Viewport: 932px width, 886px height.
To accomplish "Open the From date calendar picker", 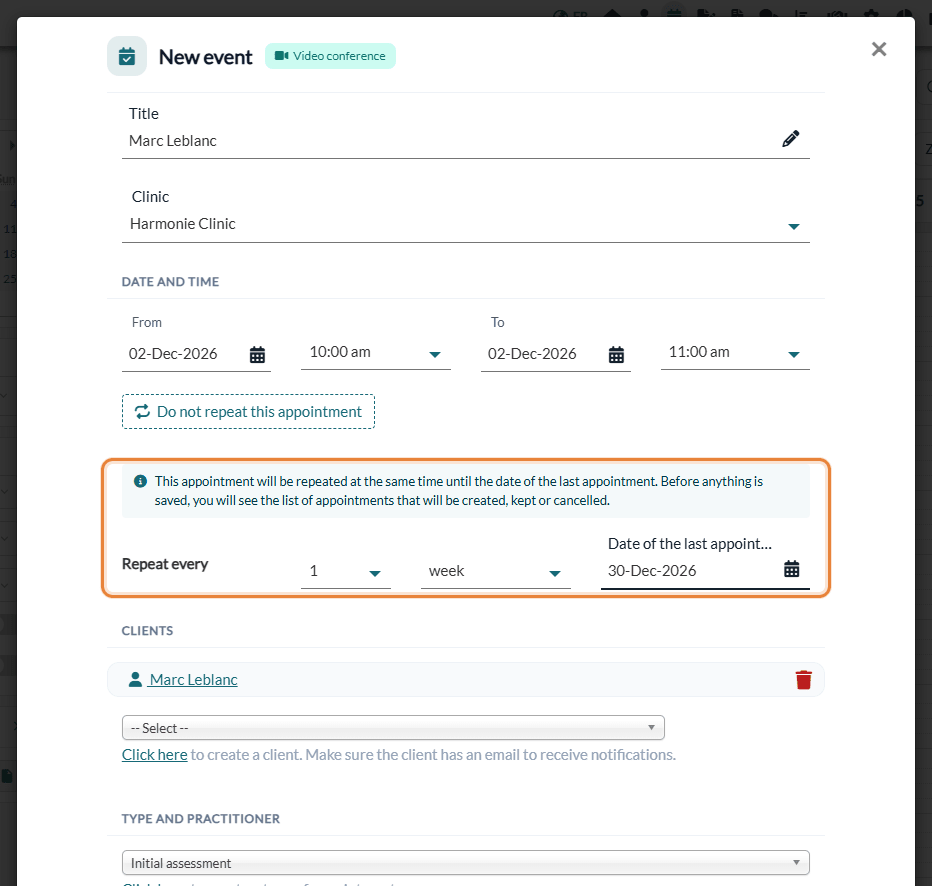I will [x=257, y=355].
